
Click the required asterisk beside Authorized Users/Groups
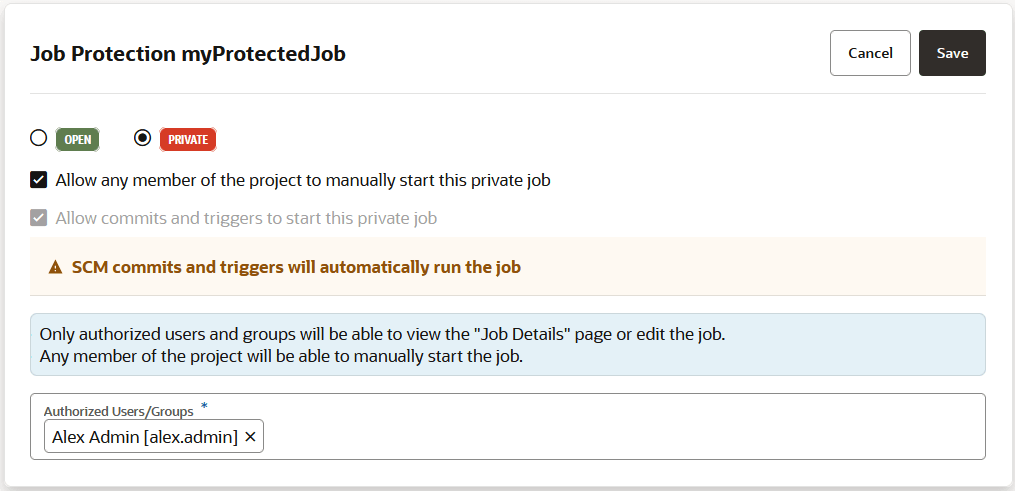pyautogui.click(x=205, y=406)
